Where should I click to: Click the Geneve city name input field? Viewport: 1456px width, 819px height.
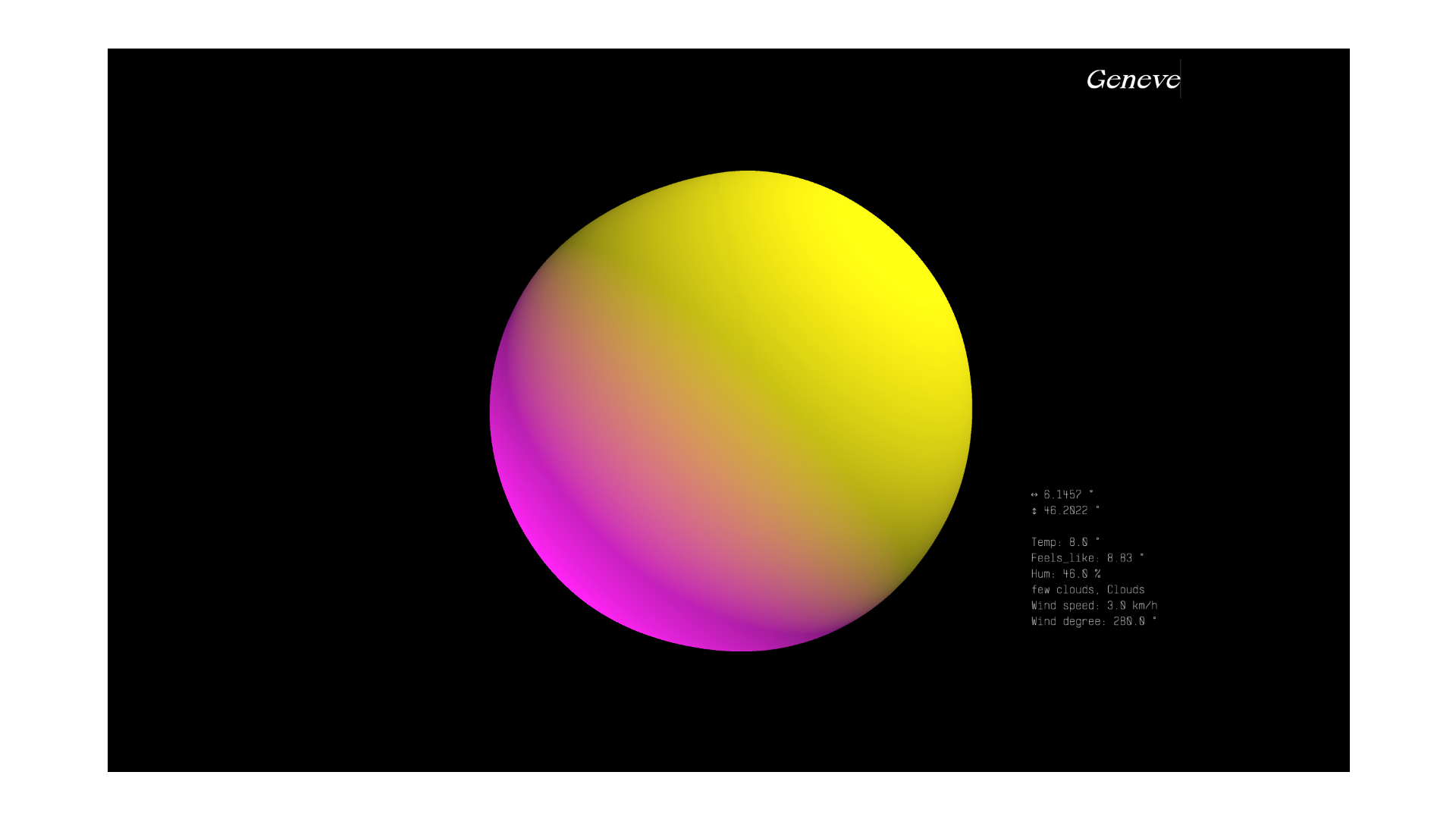coord(1133,79)
